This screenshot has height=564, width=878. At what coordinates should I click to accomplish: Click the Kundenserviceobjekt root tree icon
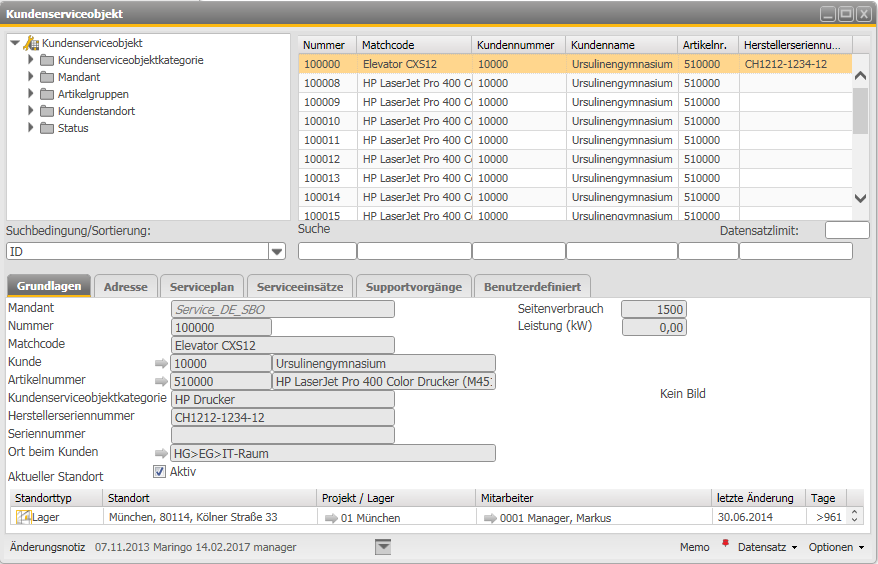pyautogui.click(x=31, y=43)
